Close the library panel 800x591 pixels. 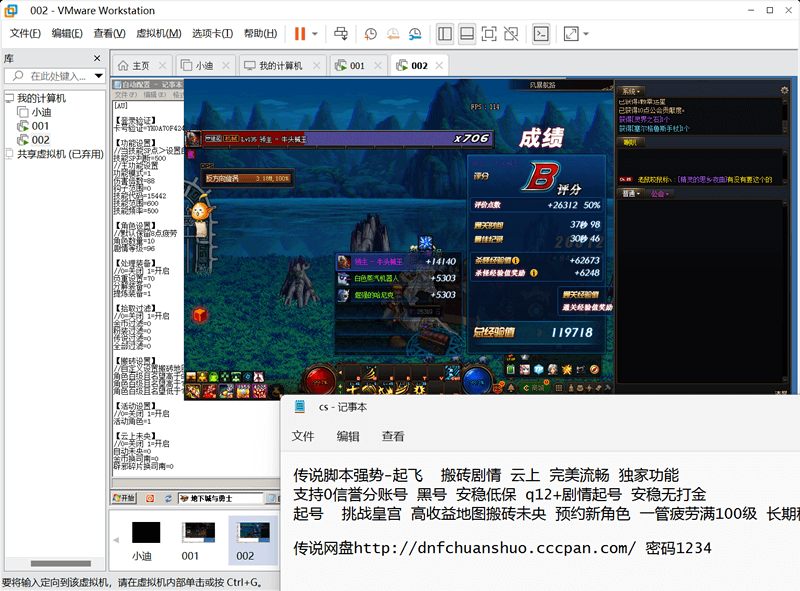click(97, 58)
